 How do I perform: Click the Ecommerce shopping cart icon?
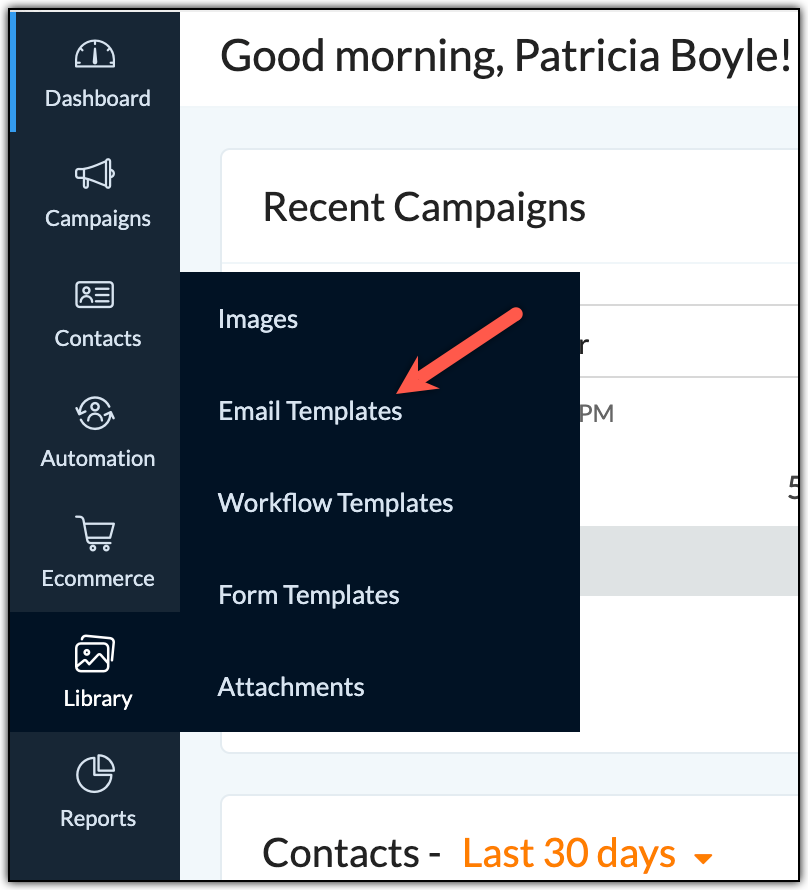click(97, 533)
